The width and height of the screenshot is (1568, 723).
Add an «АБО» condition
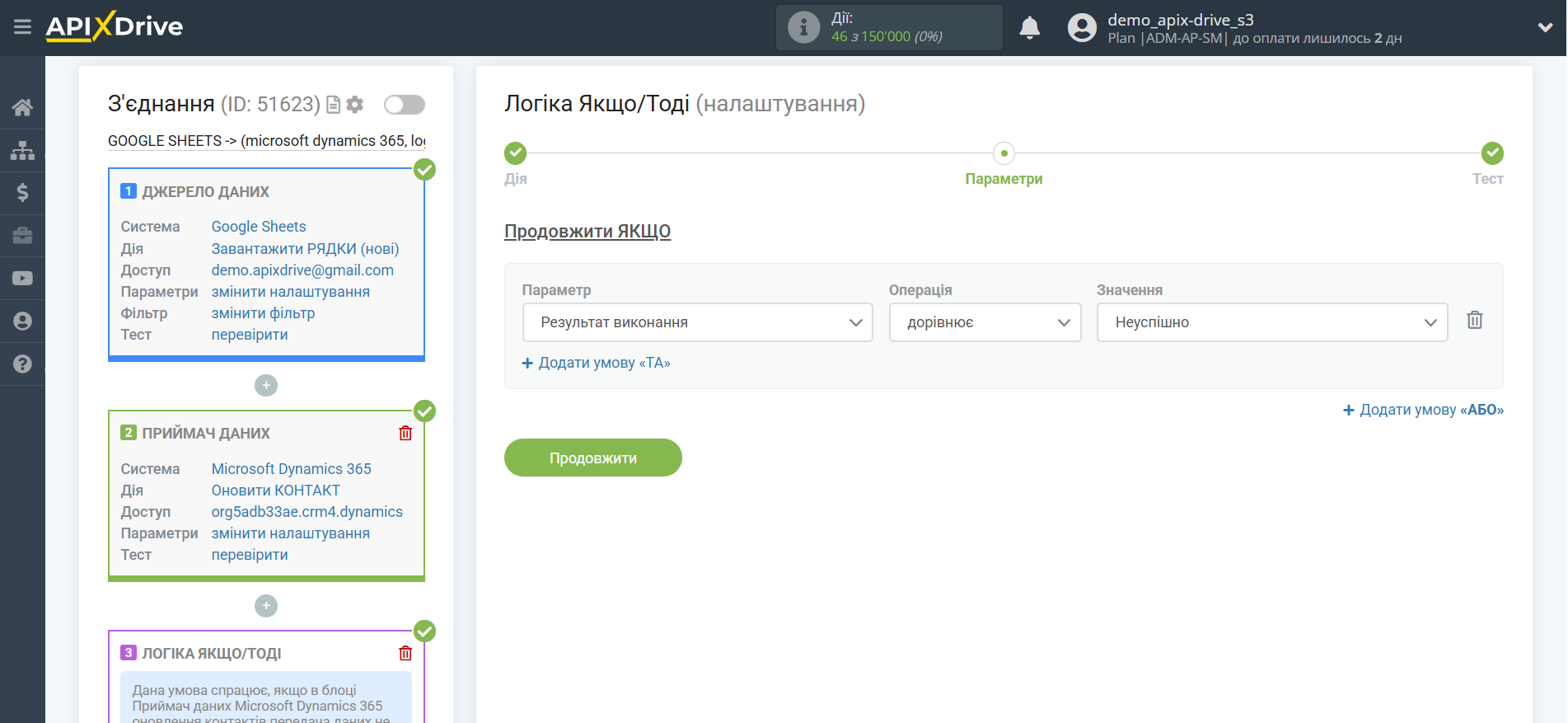pos(1423,410)
